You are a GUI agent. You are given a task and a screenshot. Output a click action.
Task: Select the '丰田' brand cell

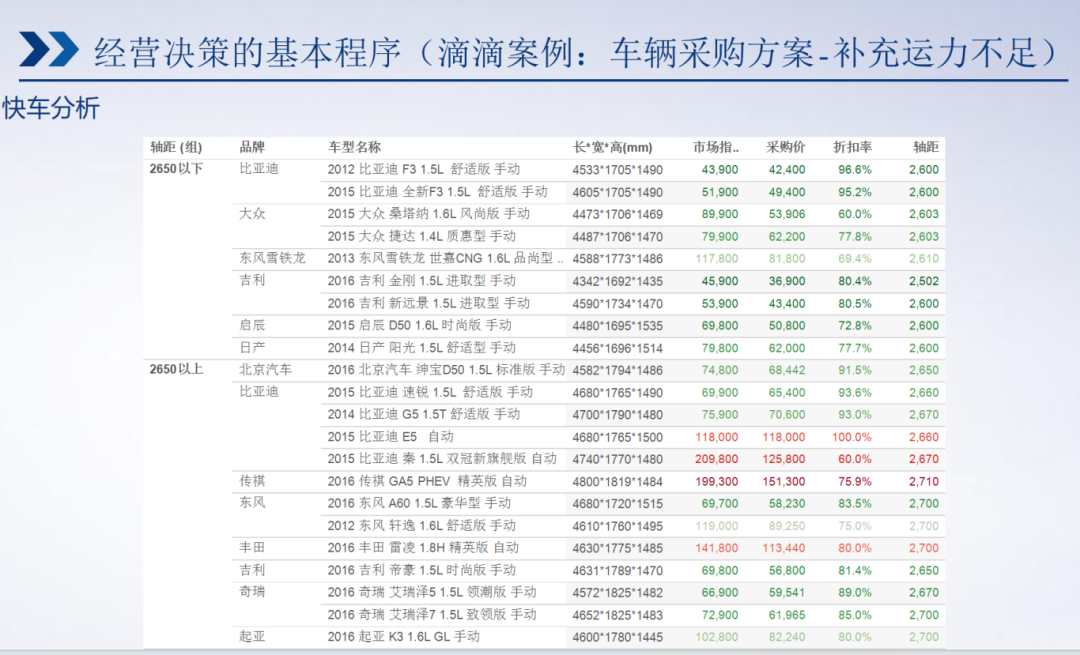pos(252,548)
